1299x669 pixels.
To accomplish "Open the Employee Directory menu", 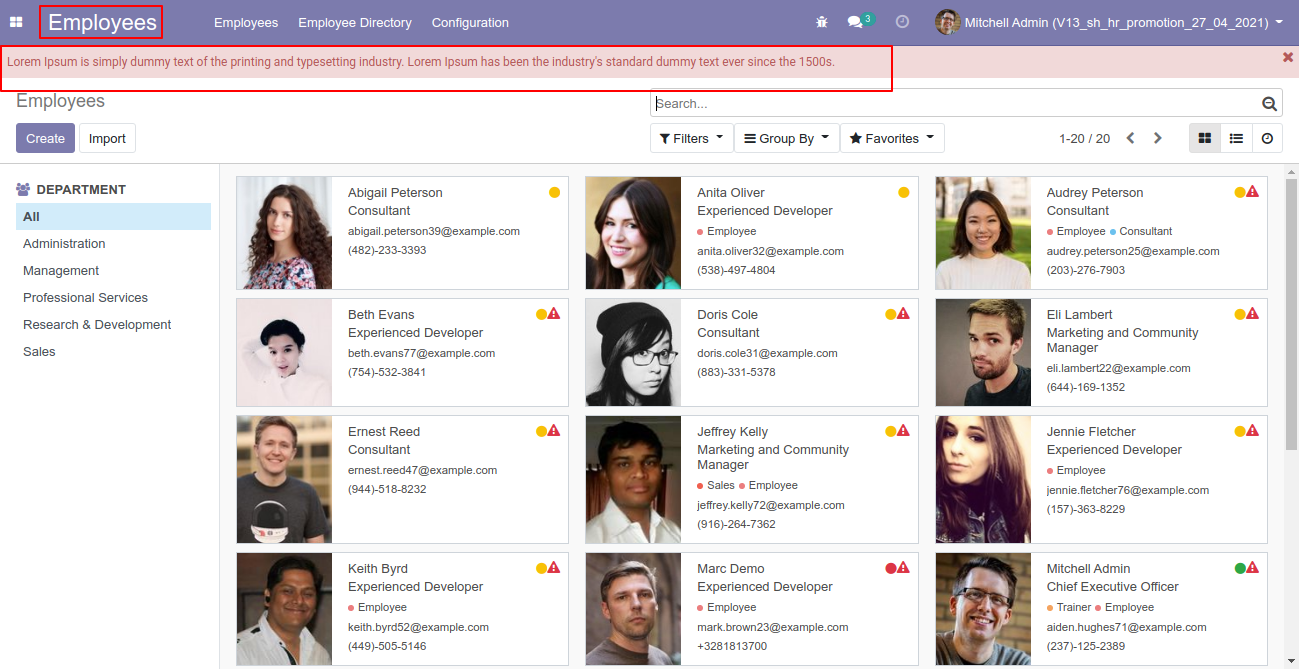I will point(355,22).
